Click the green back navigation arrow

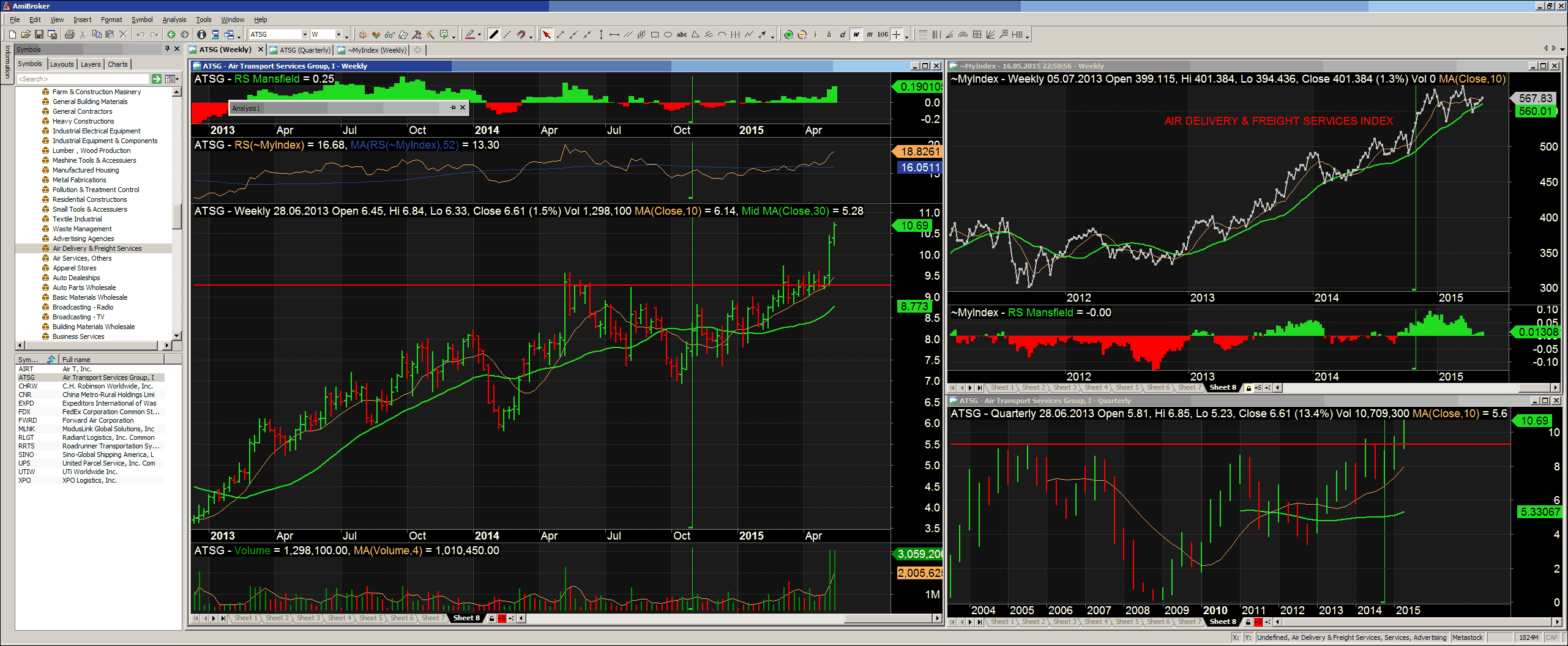171,35
